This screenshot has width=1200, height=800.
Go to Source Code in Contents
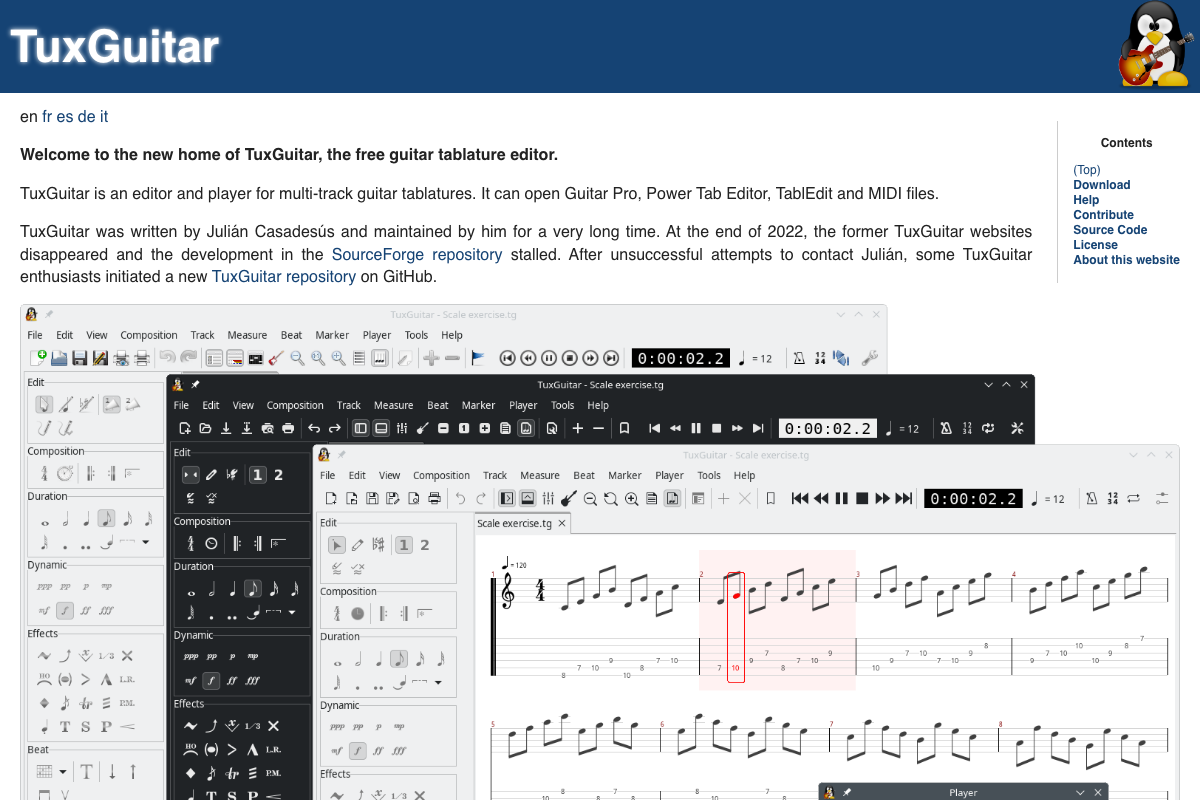tap(1110, 230)
